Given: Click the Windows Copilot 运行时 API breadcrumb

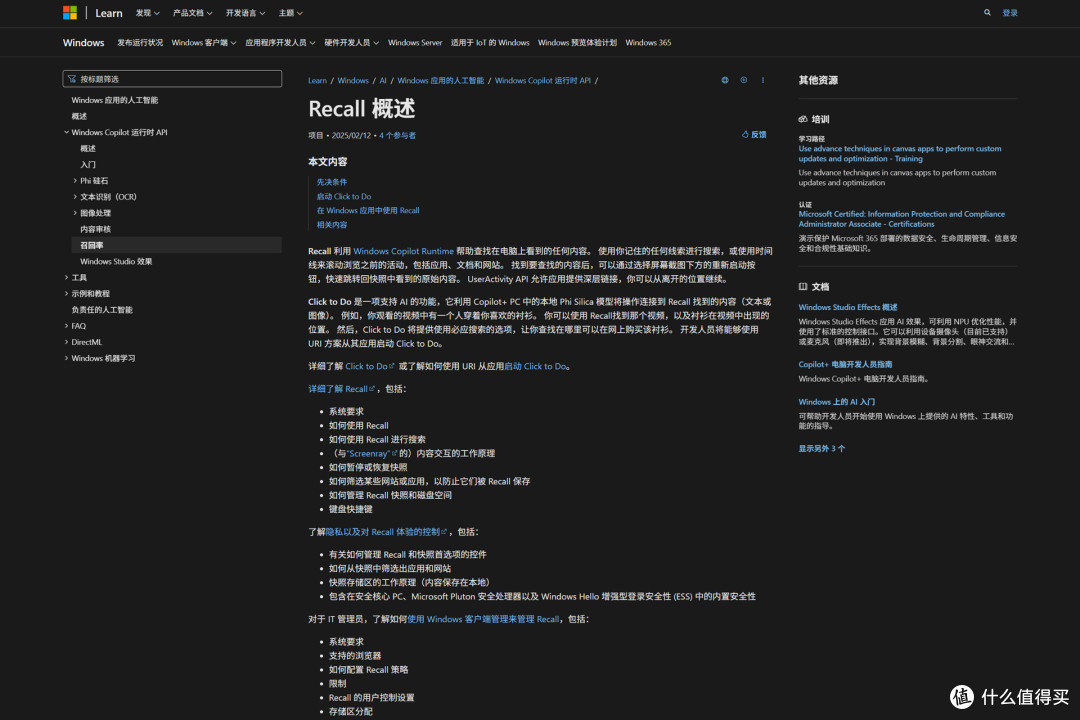Looking at the screenshot, I should pos(543,81).
